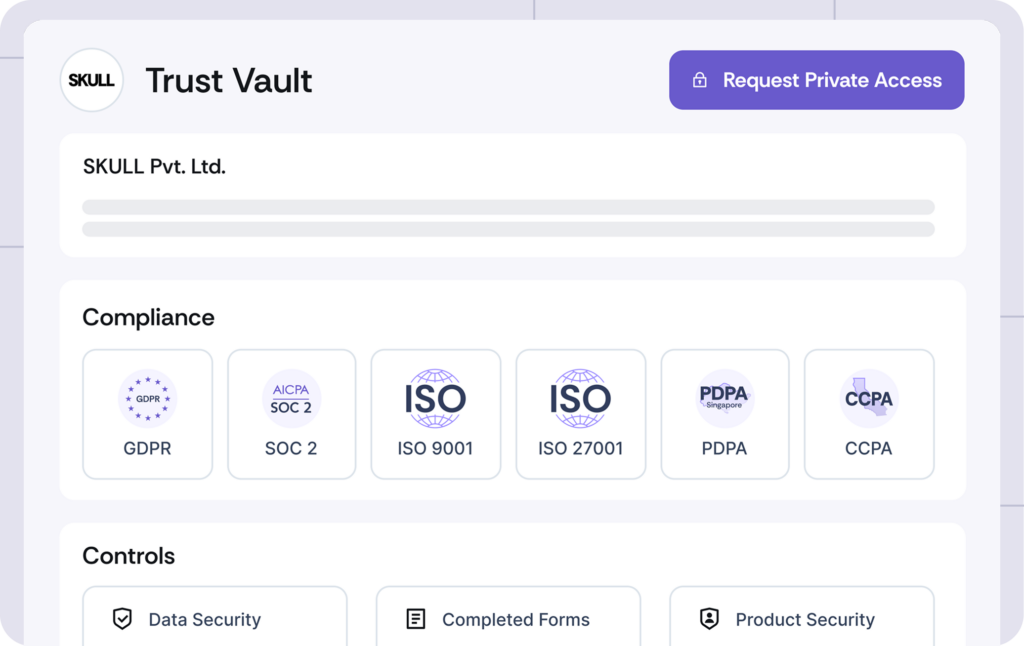The width and height of the screenshot is (1024, 646).
Task: Click the lock icon on Request Private Access
Action: point(699,80)
